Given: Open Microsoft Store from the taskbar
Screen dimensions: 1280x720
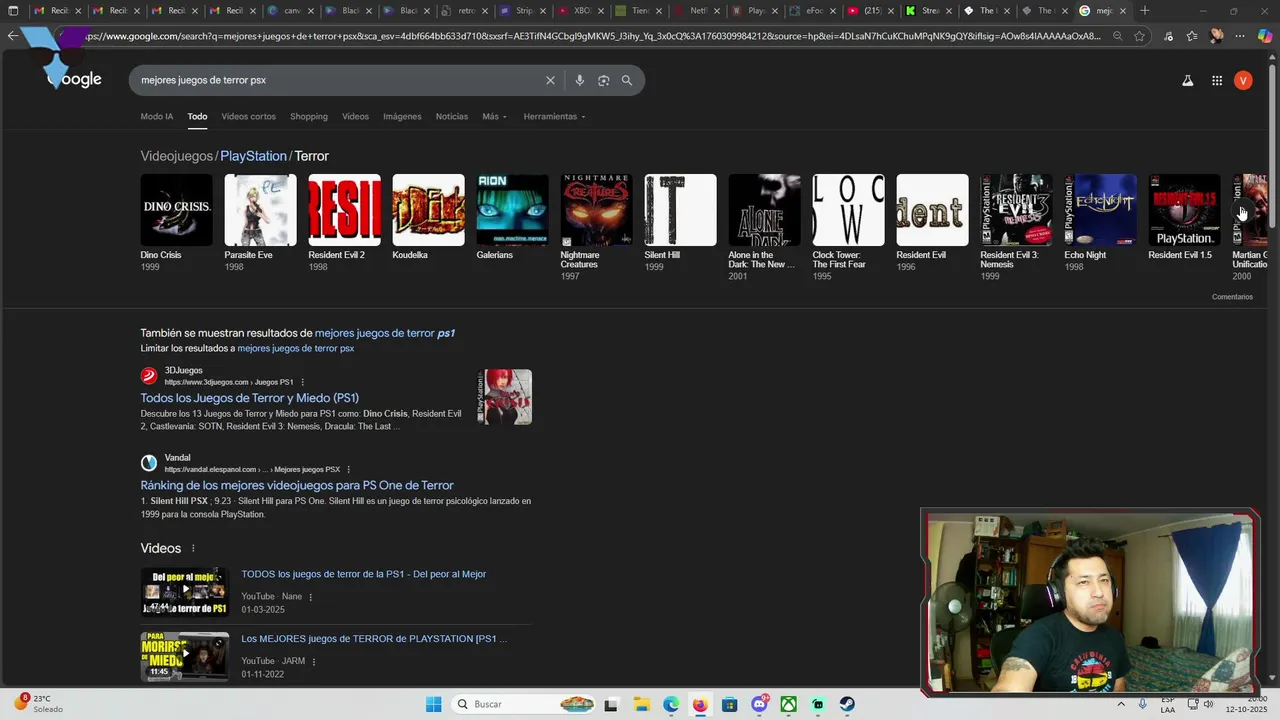Looking at the screenshot, I should pyautogui.click(x=729, y=704).
